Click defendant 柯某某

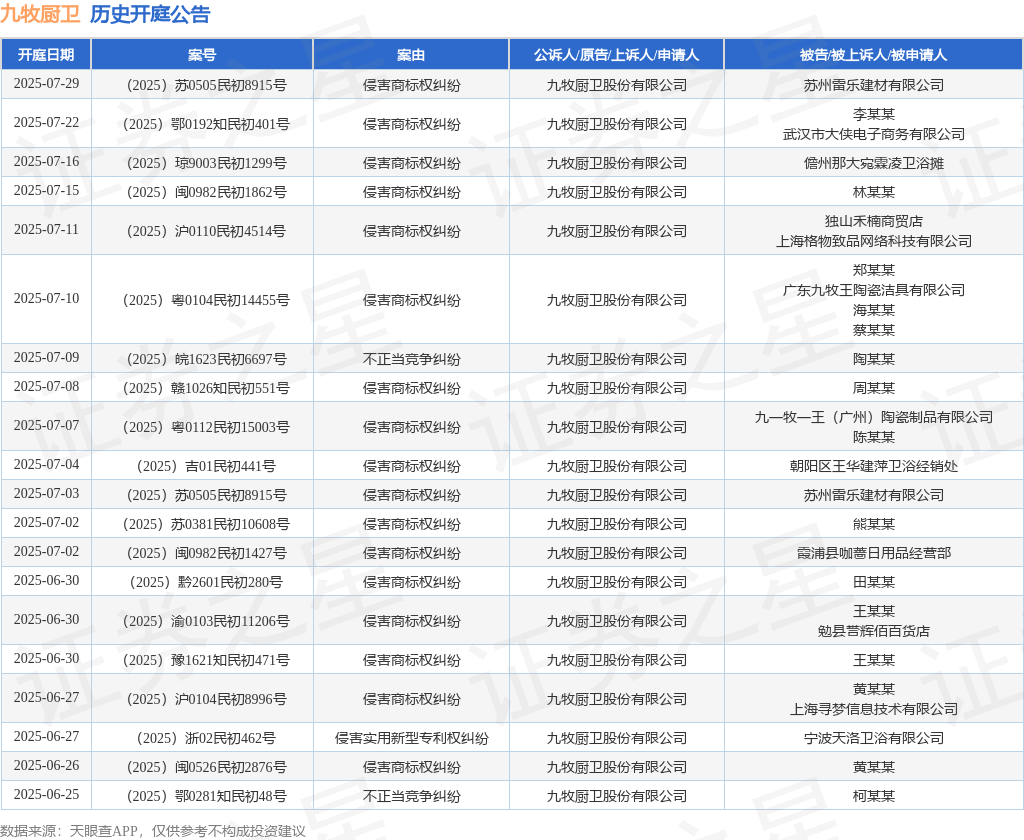tap(874, 796)
